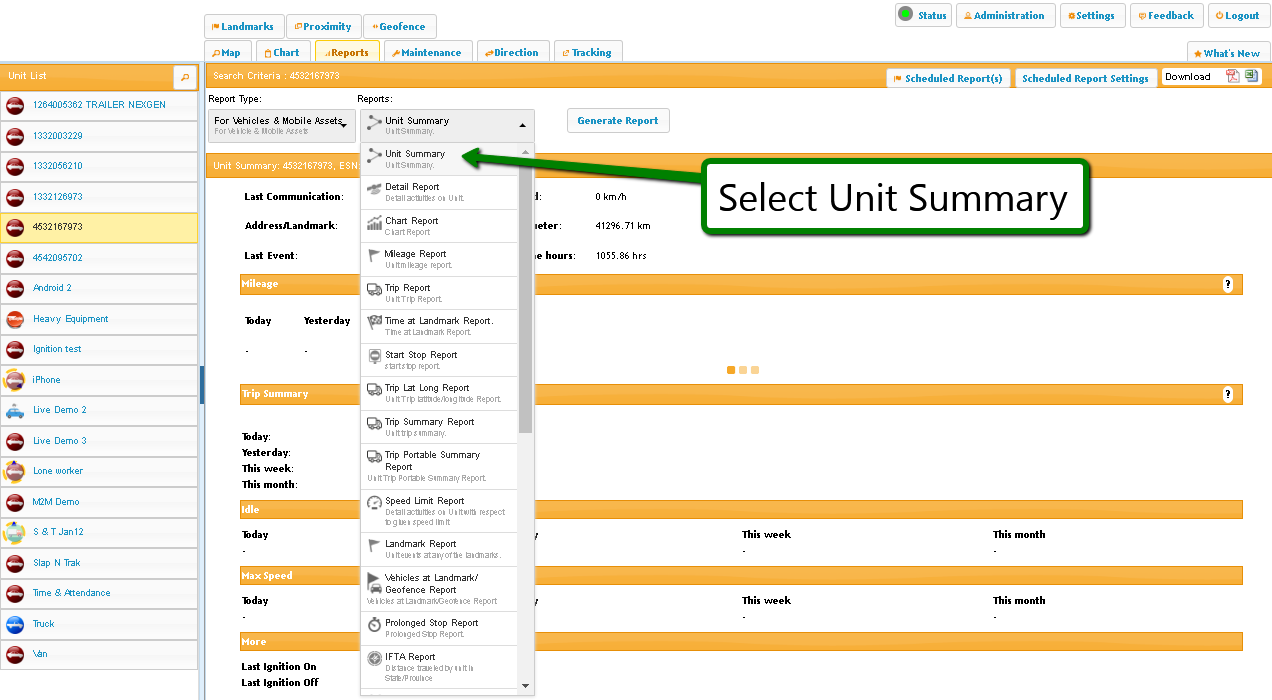Open the Report Type dropdown
The image size is (1272, 700).
point(281,125)
